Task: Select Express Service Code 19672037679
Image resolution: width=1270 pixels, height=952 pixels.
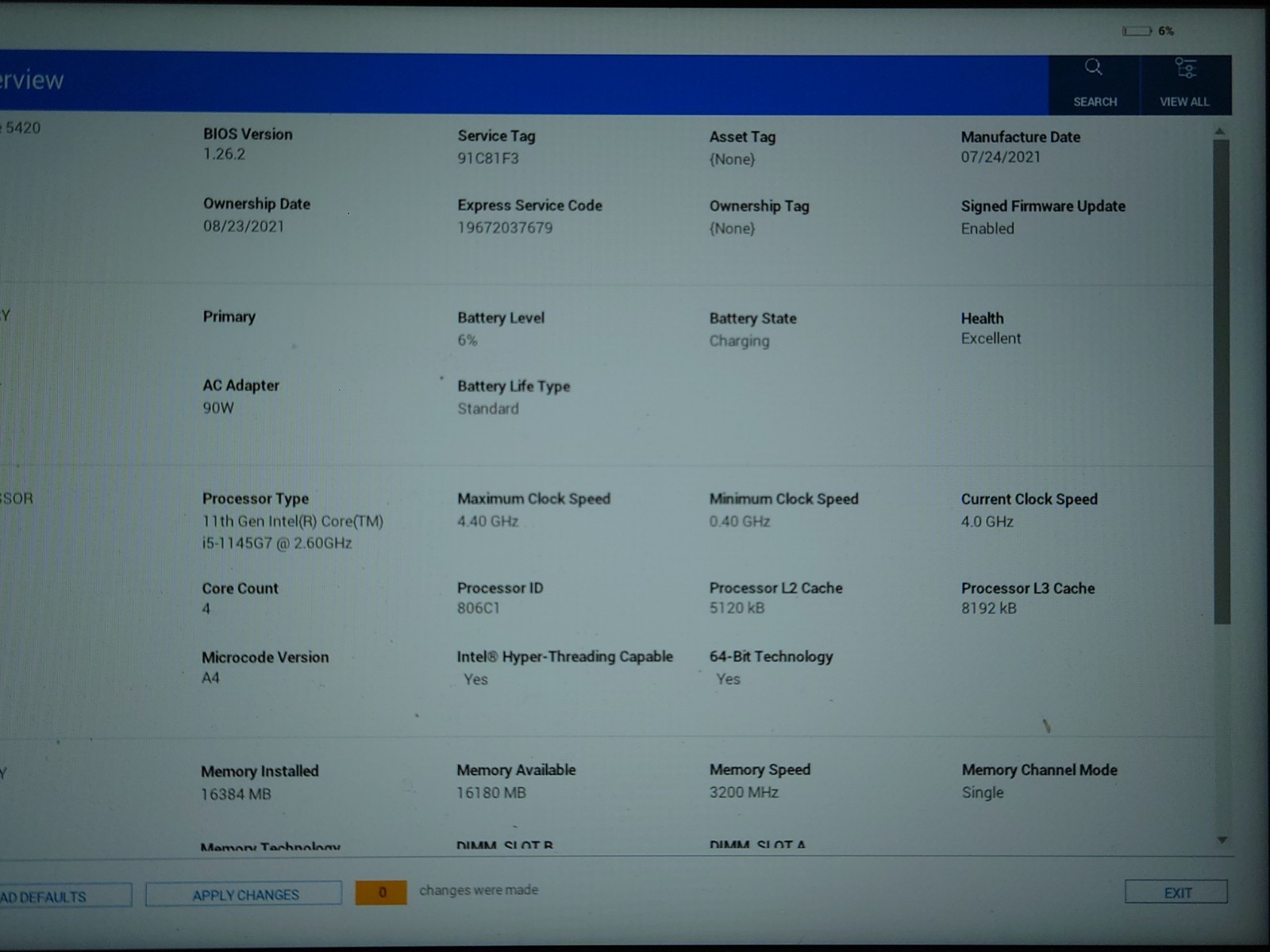Action: (505, 228)
